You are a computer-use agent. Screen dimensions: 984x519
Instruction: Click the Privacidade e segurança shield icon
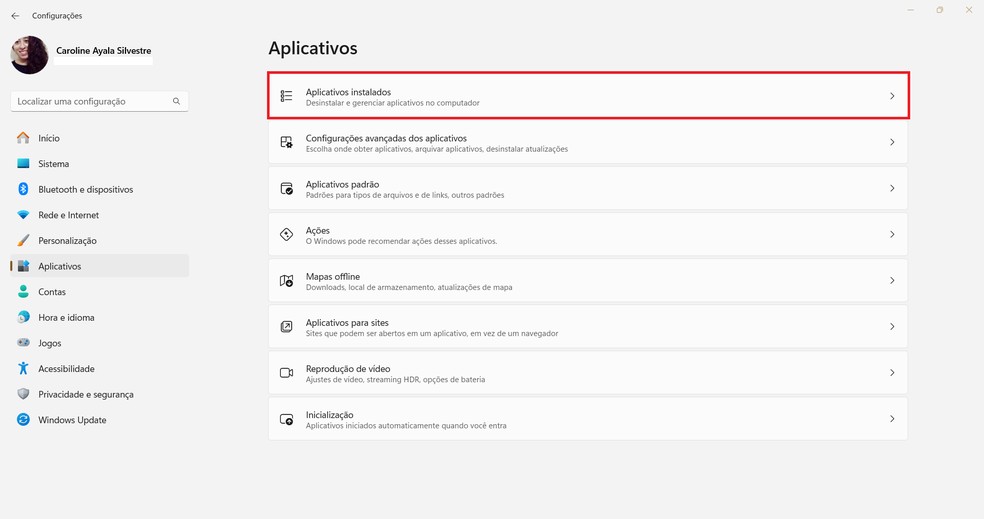click(23, 394)
